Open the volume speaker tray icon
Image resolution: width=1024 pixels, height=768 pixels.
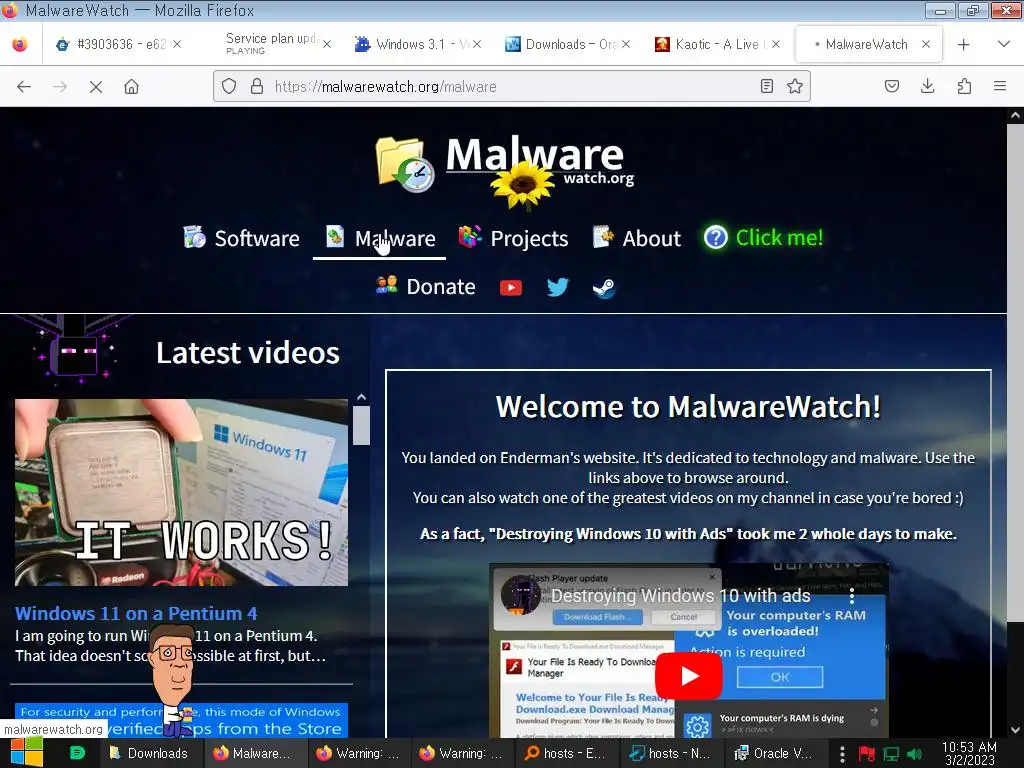(915, 754)
